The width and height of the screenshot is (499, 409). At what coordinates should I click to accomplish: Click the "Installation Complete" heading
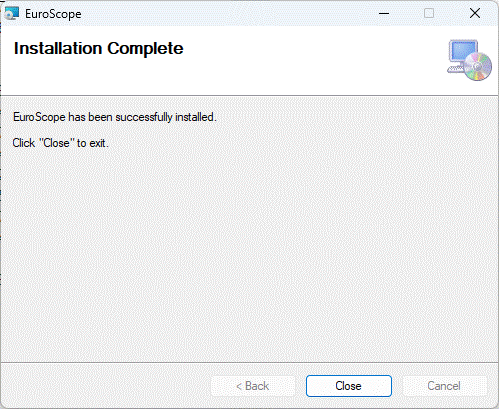click(x=98, y=49)
